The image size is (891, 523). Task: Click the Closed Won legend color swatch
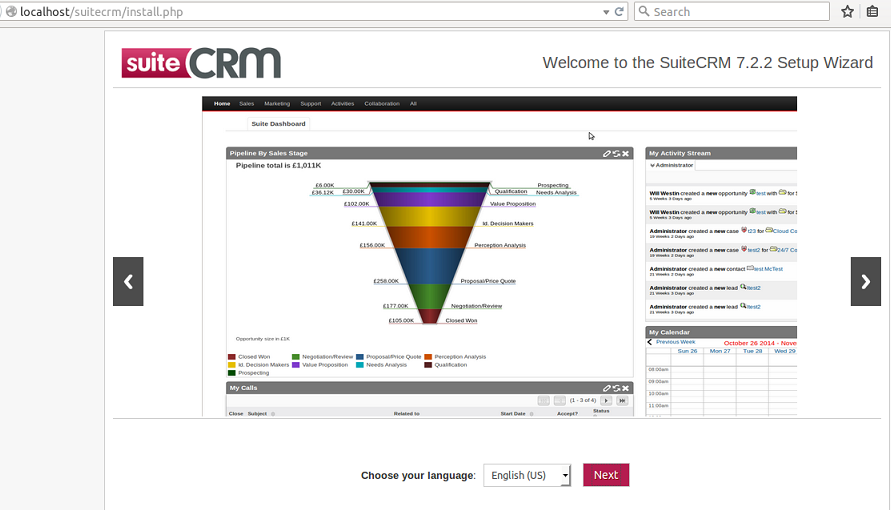tap(232, 357)
